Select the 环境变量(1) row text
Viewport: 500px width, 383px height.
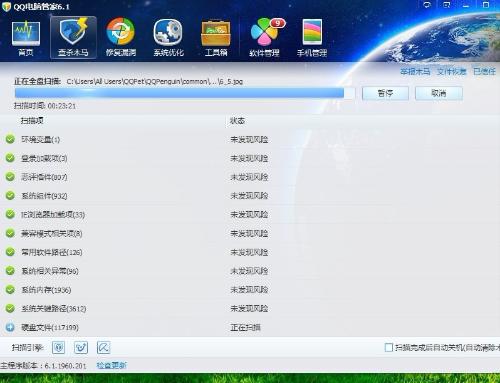tap(40, 139)
